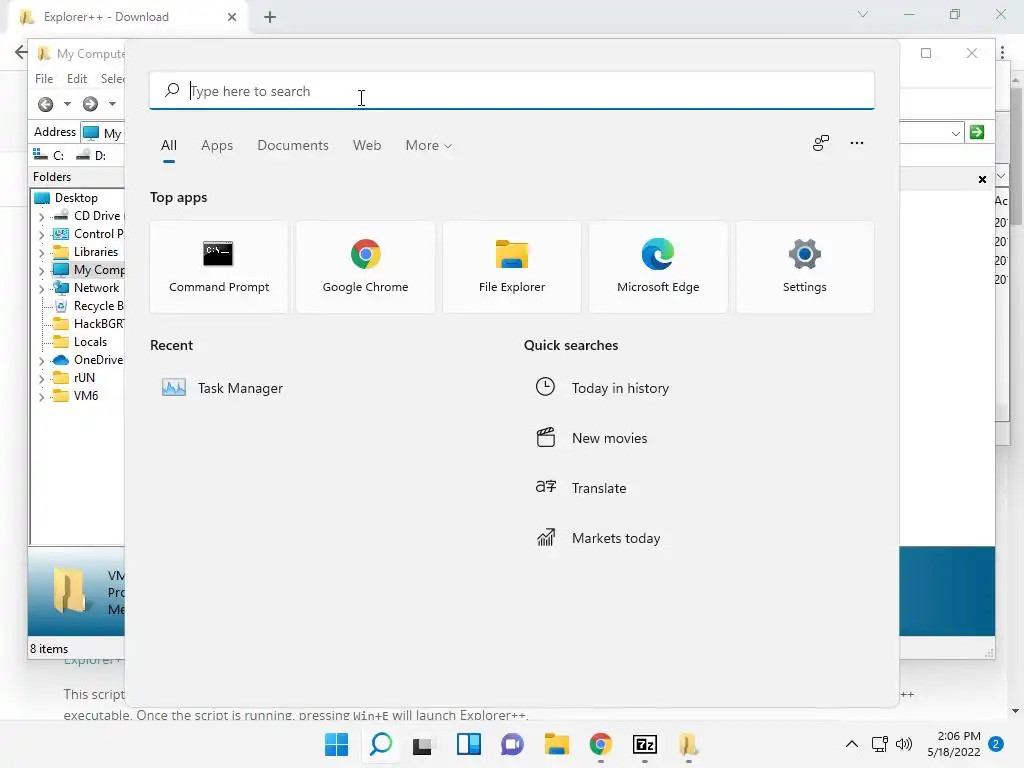Select C: drive in Explorer++ drives bar
The height and width of the screenshot is (768, 1024).
[x=49, y=155]
